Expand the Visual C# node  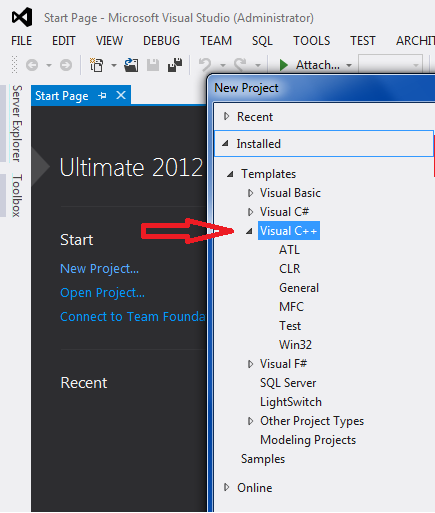250,212
